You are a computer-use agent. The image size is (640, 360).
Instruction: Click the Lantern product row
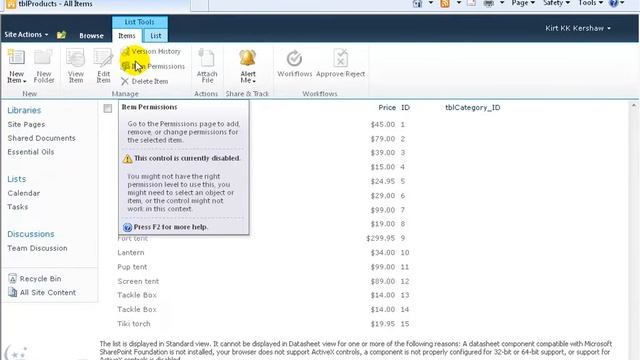point(131,253)
